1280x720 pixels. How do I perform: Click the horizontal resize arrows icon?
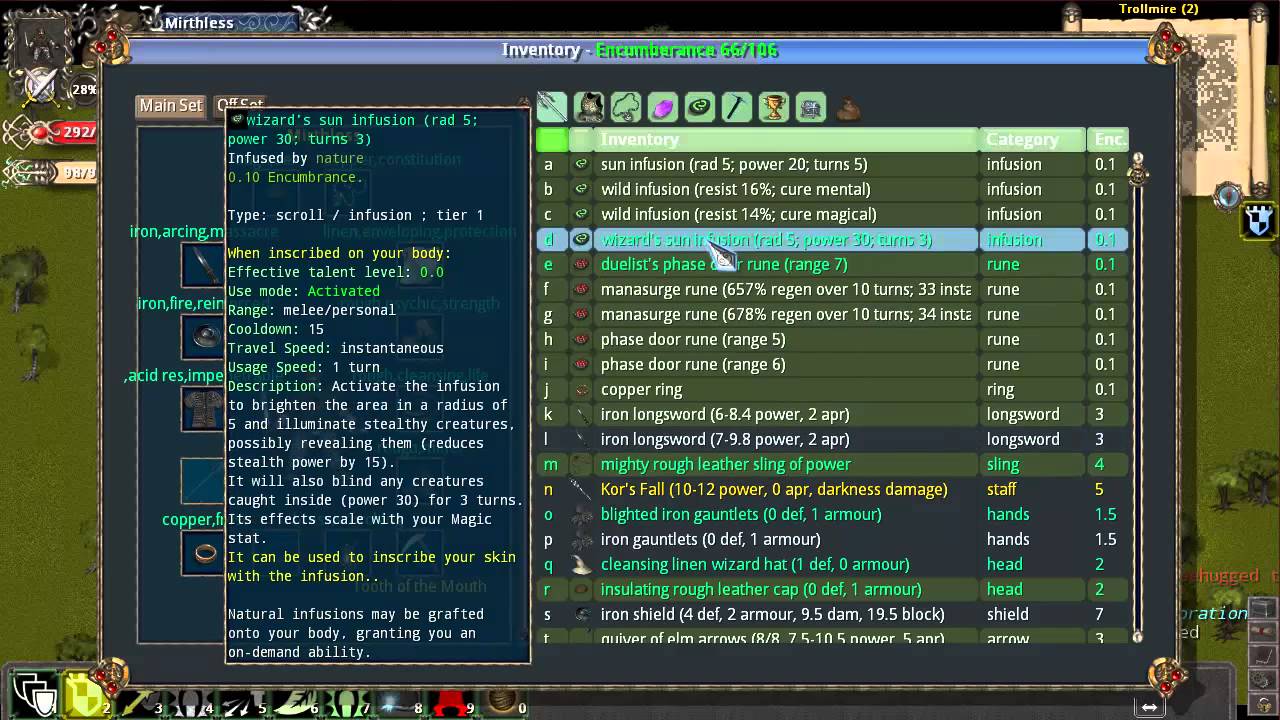[1149, 707]
